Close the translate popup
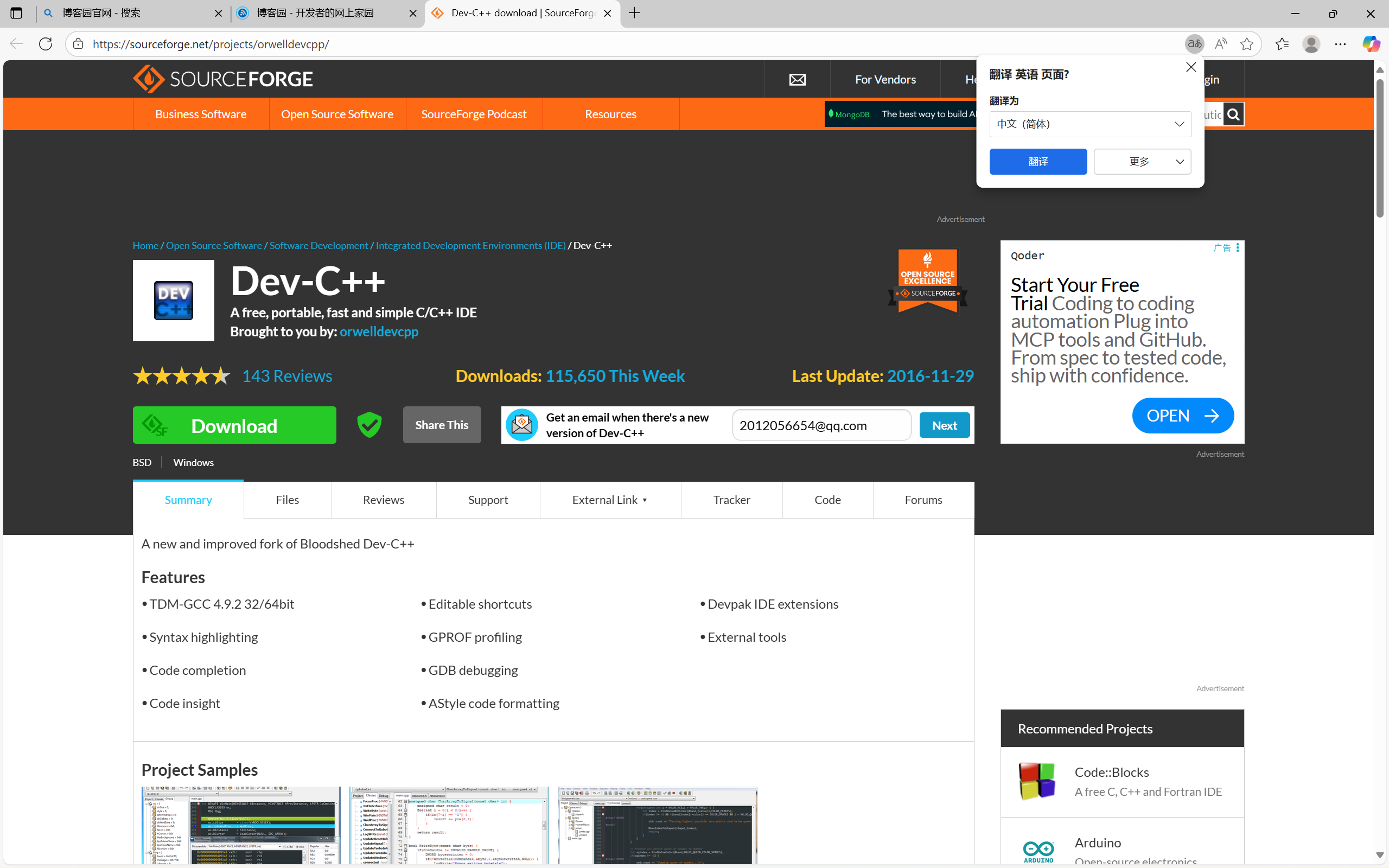1389x868 pixels. click(x=1191, y=67)
